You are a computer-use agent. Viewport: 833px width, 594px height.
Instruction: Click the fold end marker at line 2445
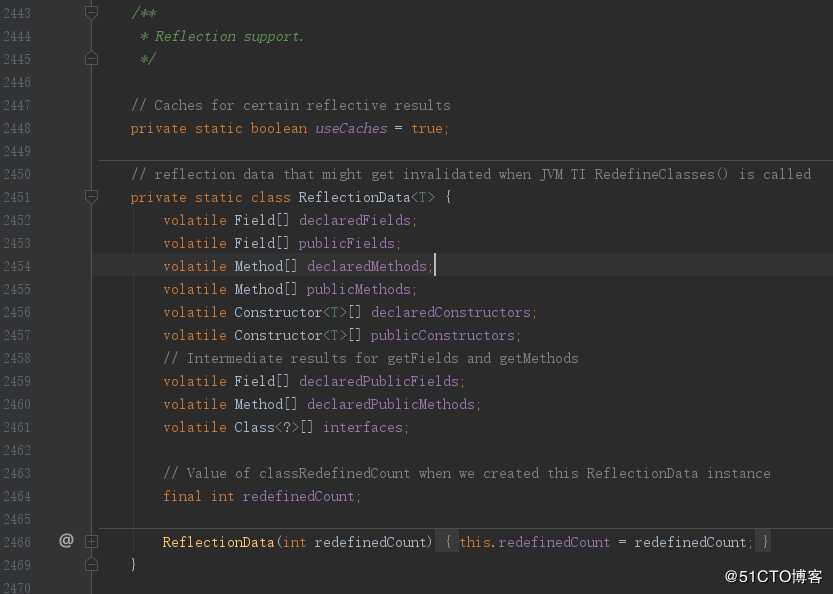click(91, 58)
